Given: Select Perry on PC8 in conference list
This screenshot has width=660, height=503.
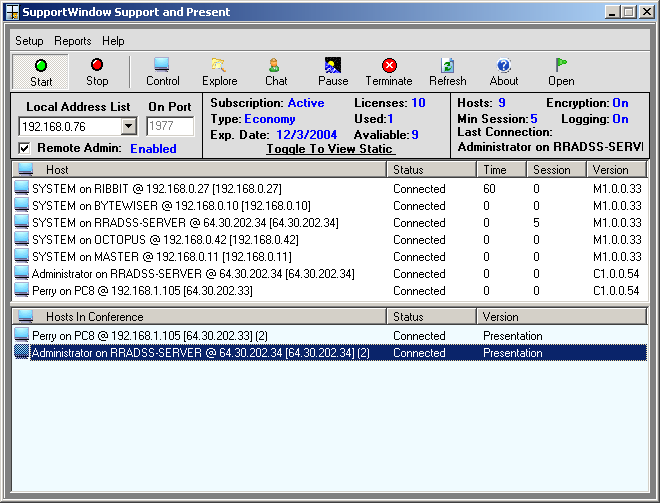Looking at the screenshot, I should coord(330,335).
